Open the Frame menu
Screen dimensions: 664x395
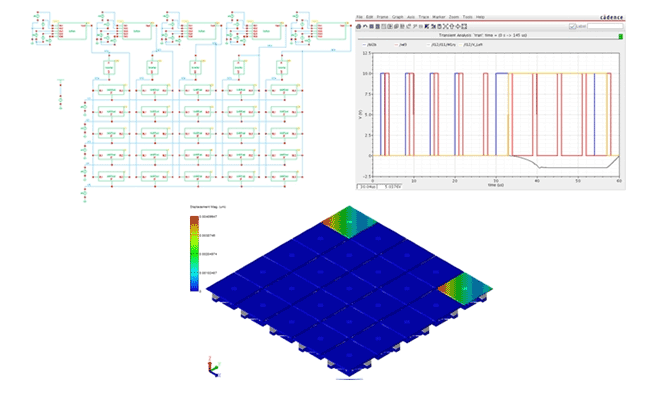382,17
